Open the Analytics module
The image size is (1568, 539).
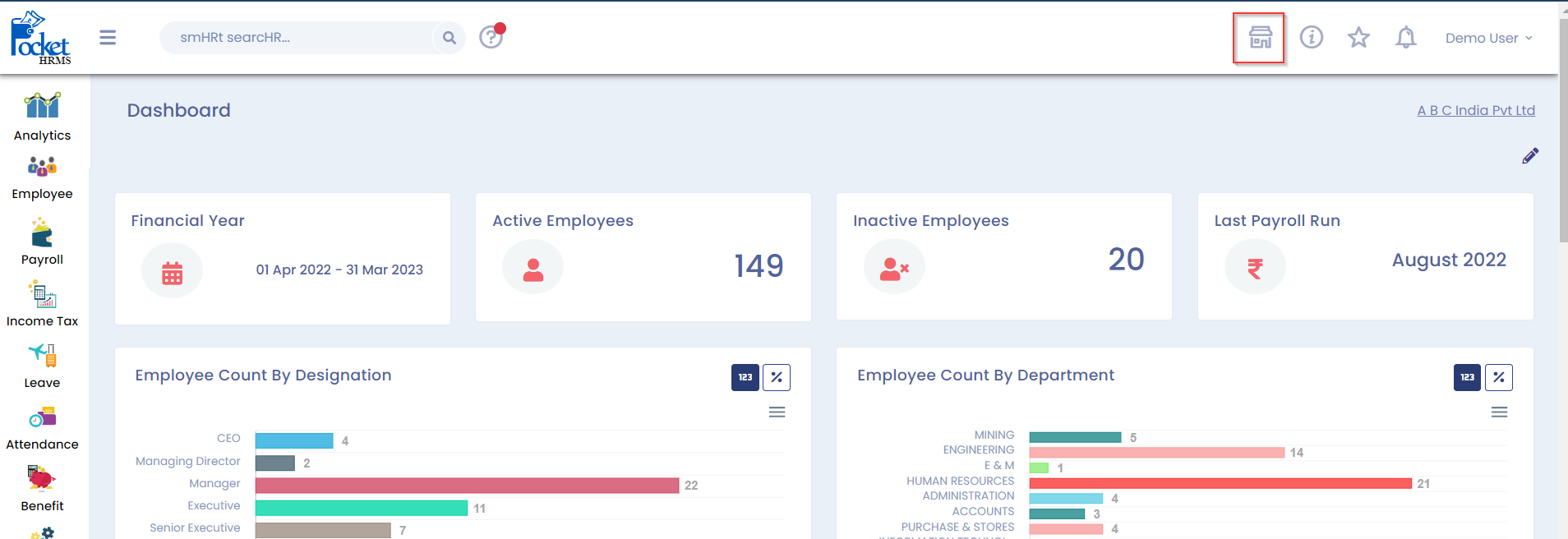coord(42,117)
